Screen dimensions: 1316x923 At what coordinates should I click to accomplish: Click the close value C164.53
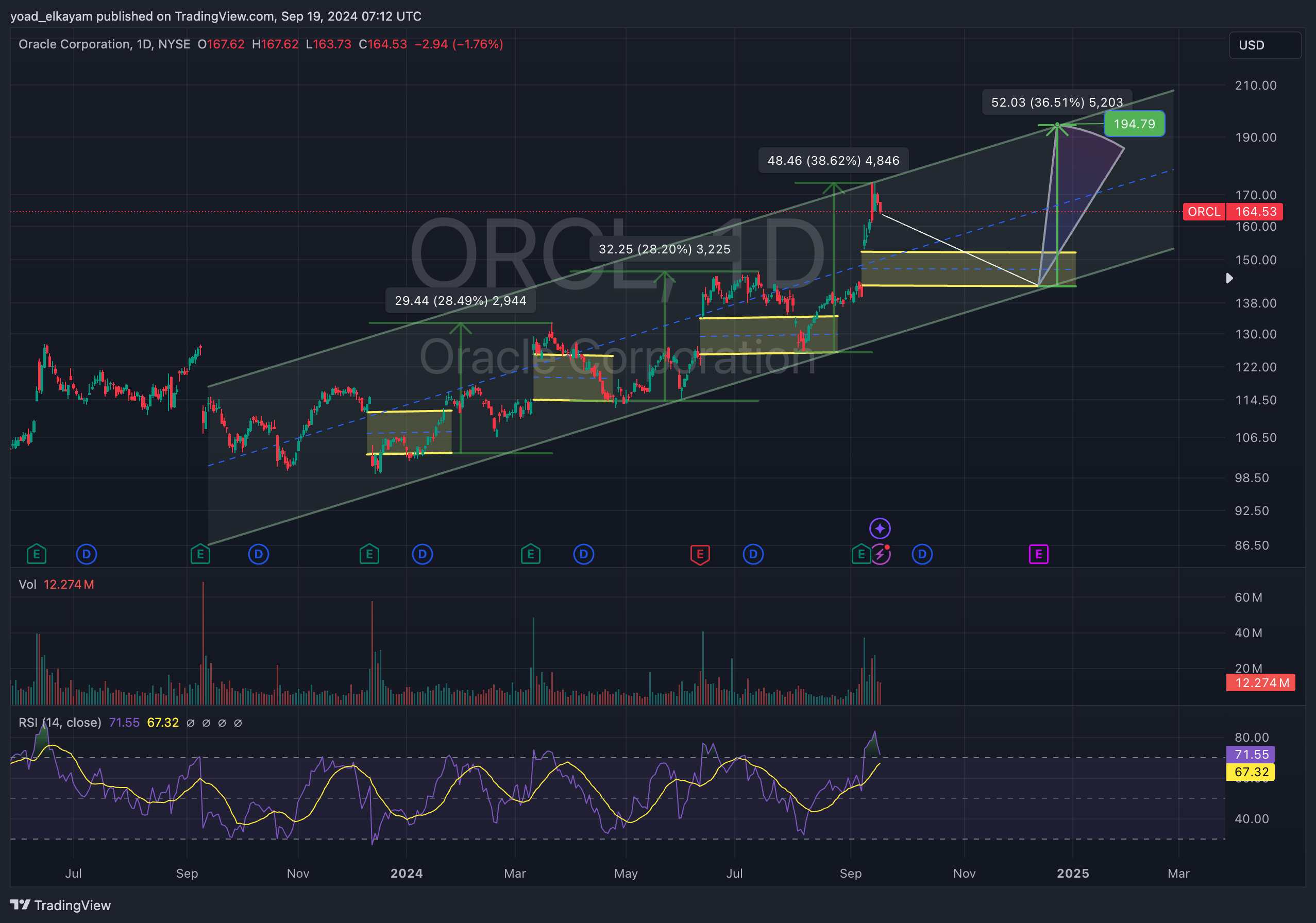pos(383,44)
